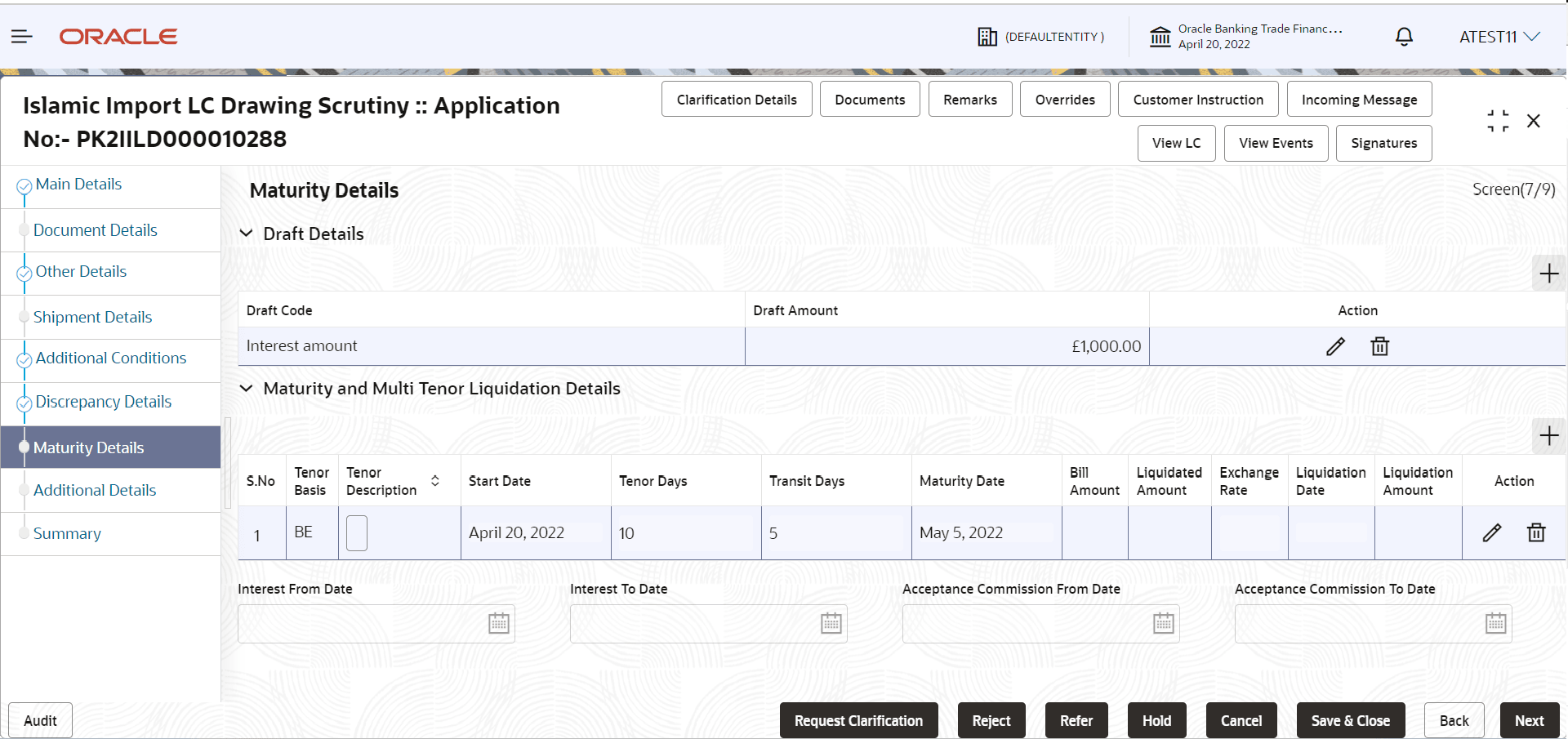
Task: Edit the Interest amount draft row
Action: 1335,346
